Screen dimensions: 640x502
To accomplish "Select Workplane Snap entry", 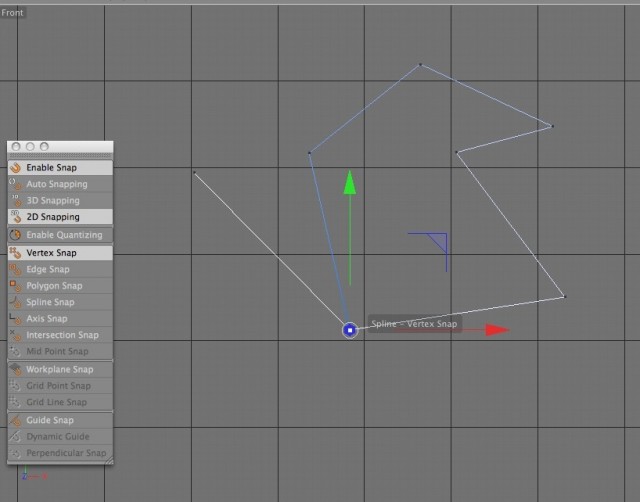I will [60, 369].
